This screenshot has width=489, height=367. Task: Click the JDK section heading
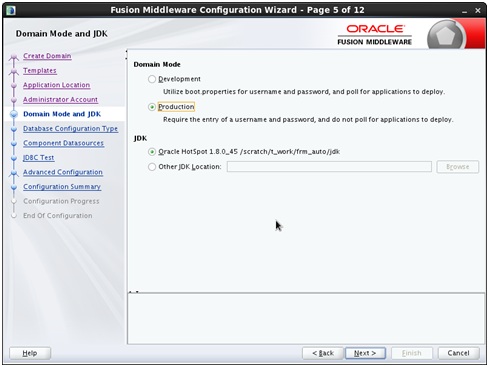[x=140, y=138]
